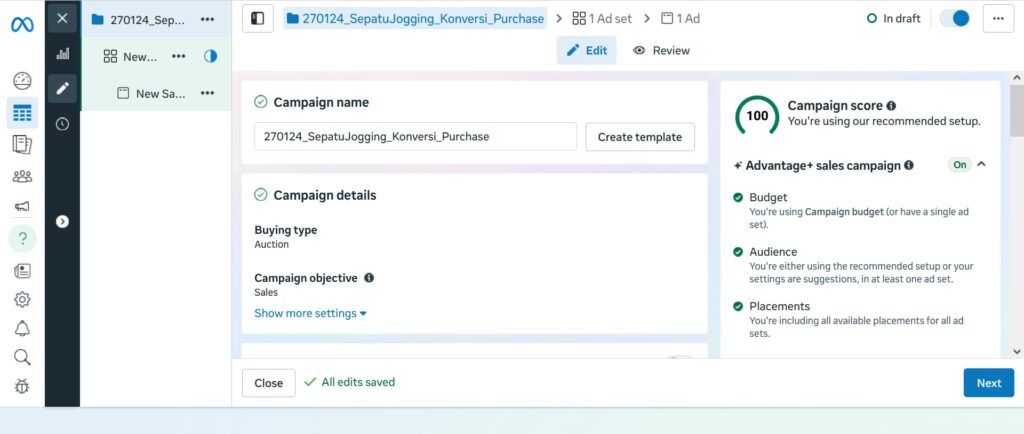Switch to the Review tab
1024x434 pixels.
pos(661,50)
